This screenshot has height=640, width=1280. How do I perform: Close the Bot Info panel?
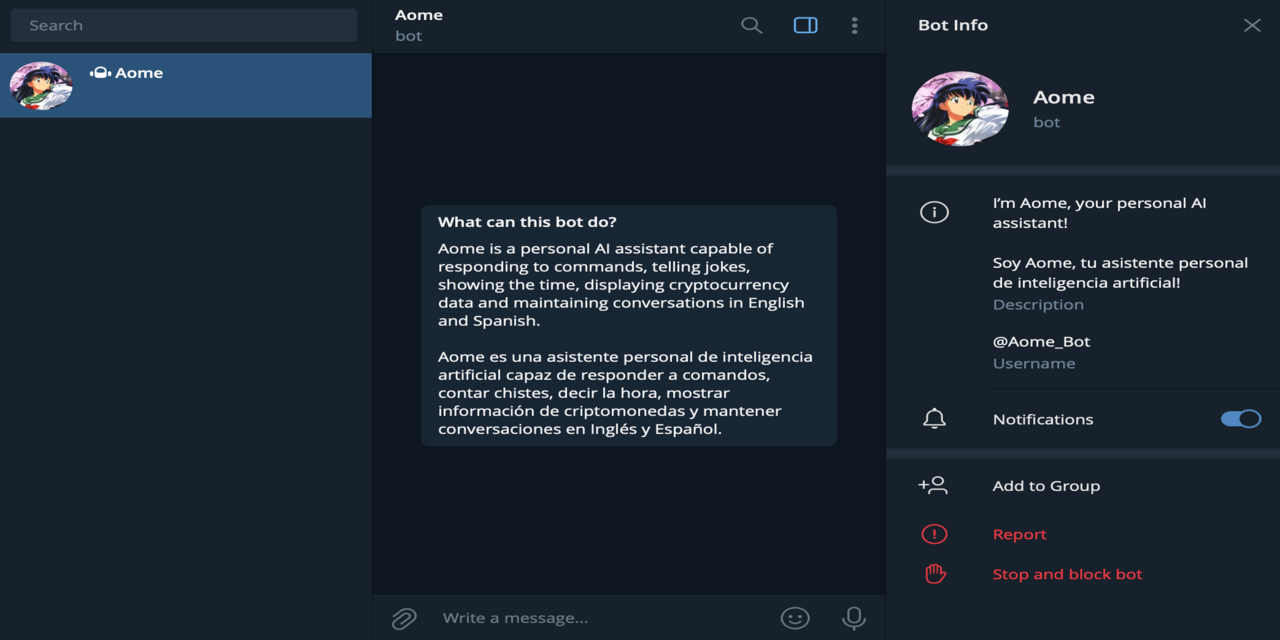point(1252,25)
